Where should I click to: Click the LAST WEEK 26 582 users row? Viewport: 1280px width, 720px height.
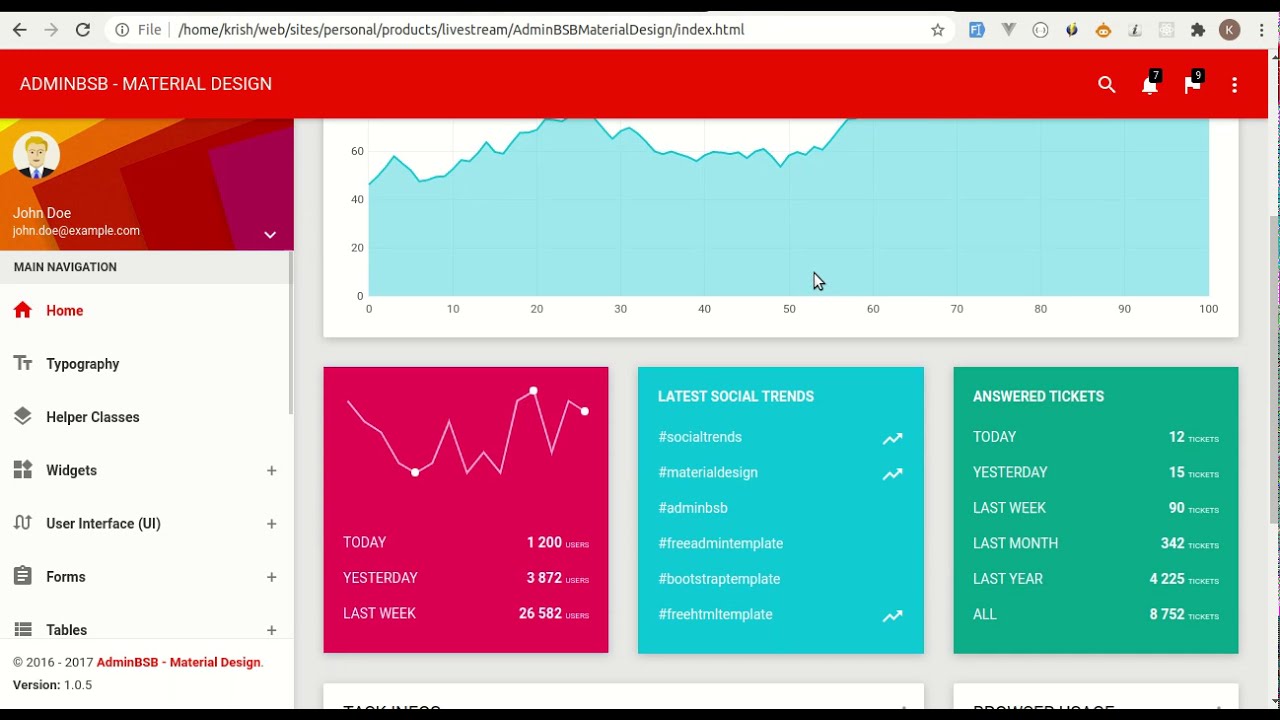point(466,614)
